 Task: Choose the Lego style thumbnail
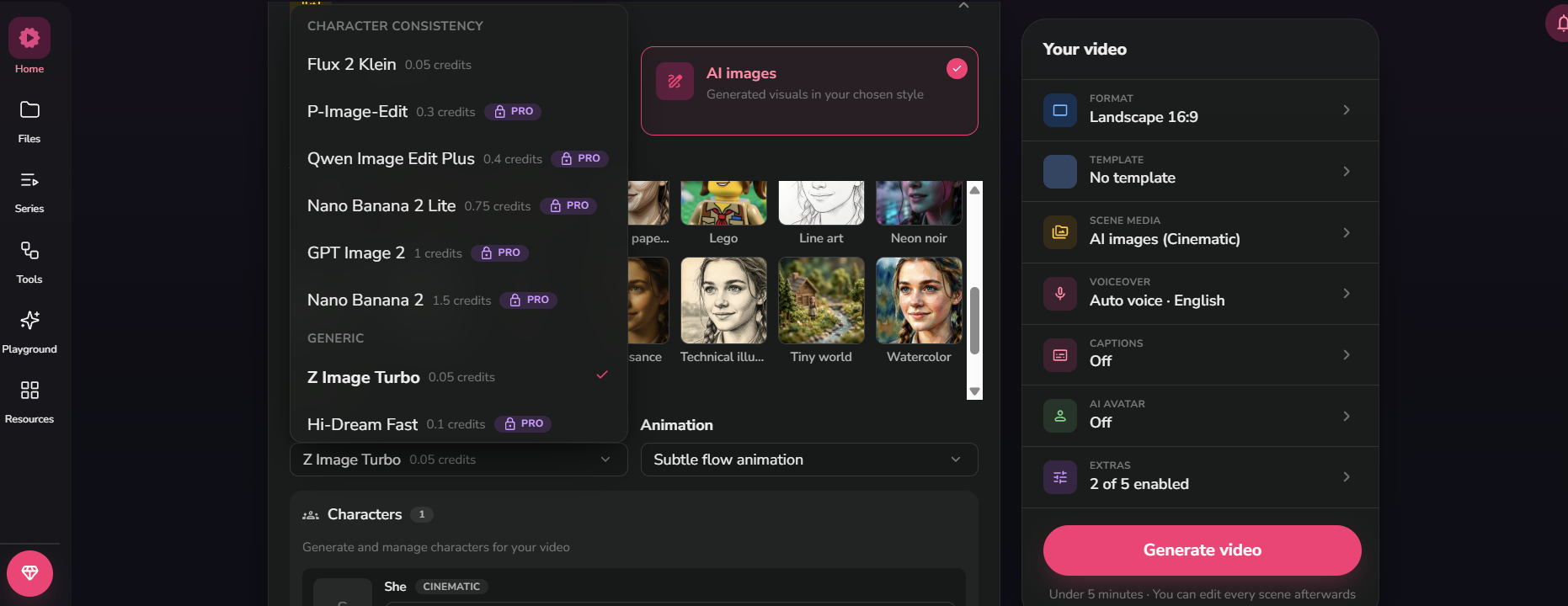[723, 203]
